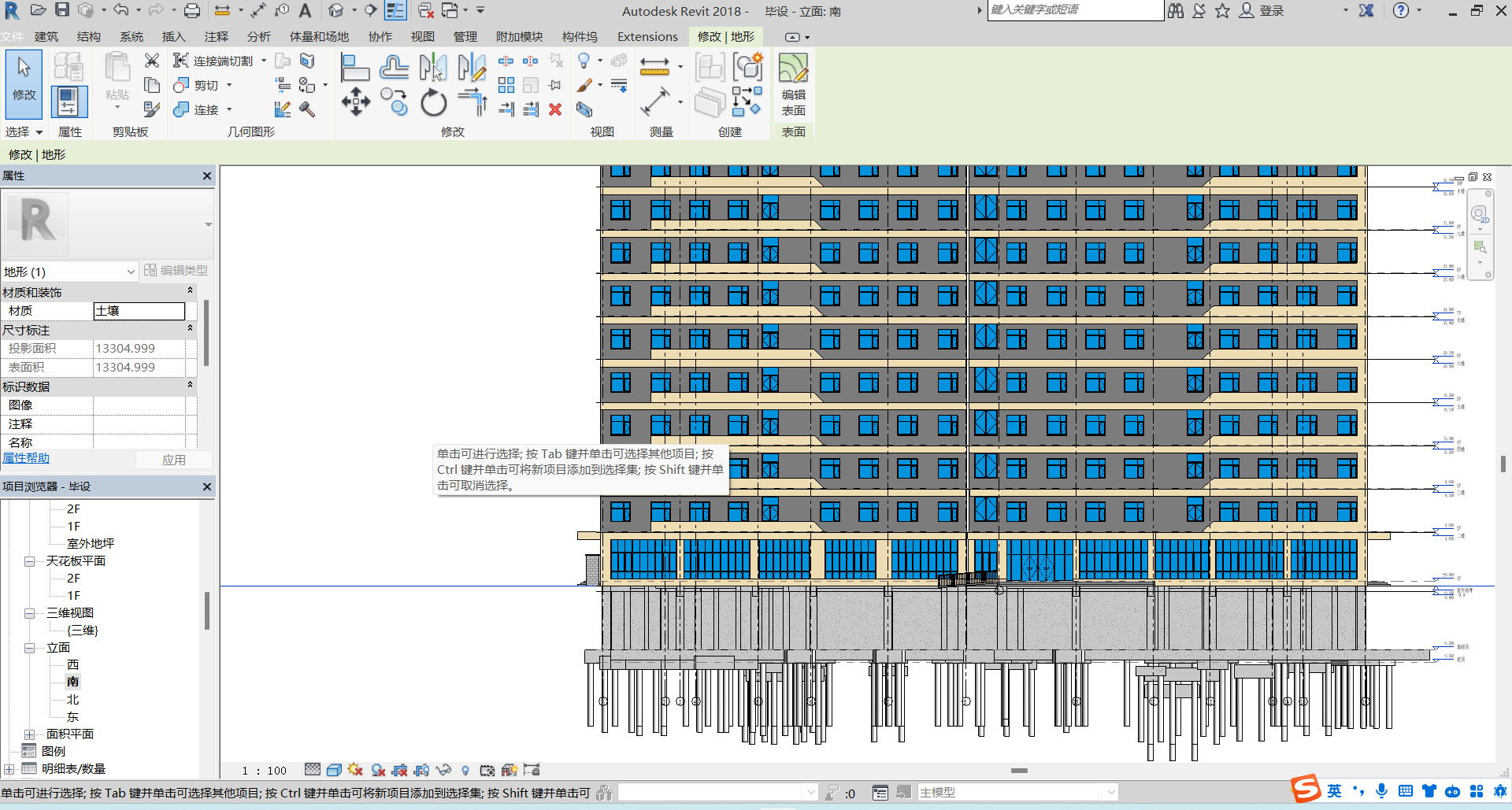
Task: Toggle reveal hidden elements bulb icon
Action: click(x=465, y=770)
